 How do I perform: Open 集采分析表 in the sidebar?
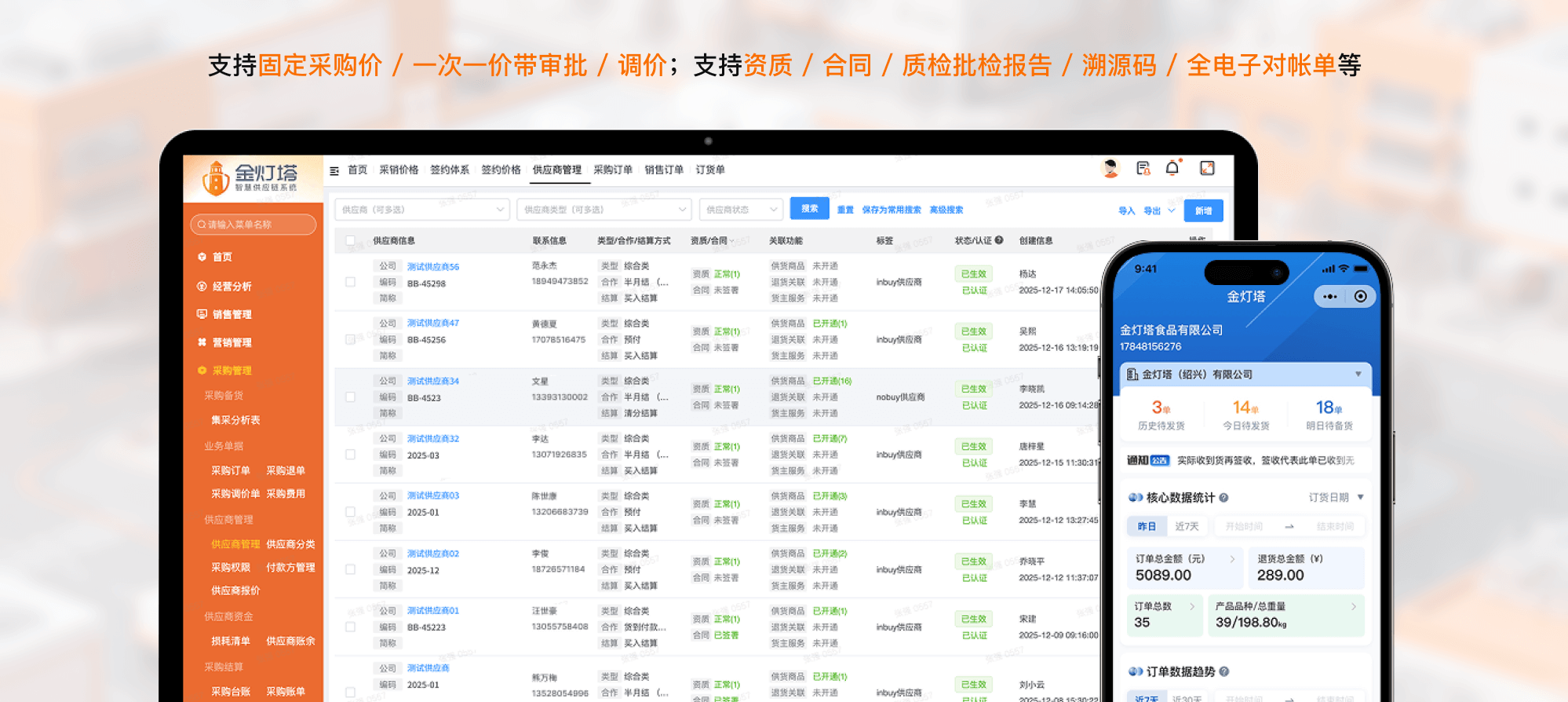click(x=235, y=420)
